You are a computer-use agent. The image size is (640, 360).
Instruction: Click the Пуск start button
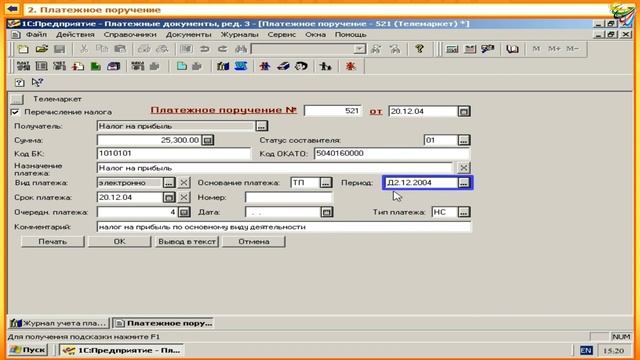pyautogui.click(x=28, y=350)
